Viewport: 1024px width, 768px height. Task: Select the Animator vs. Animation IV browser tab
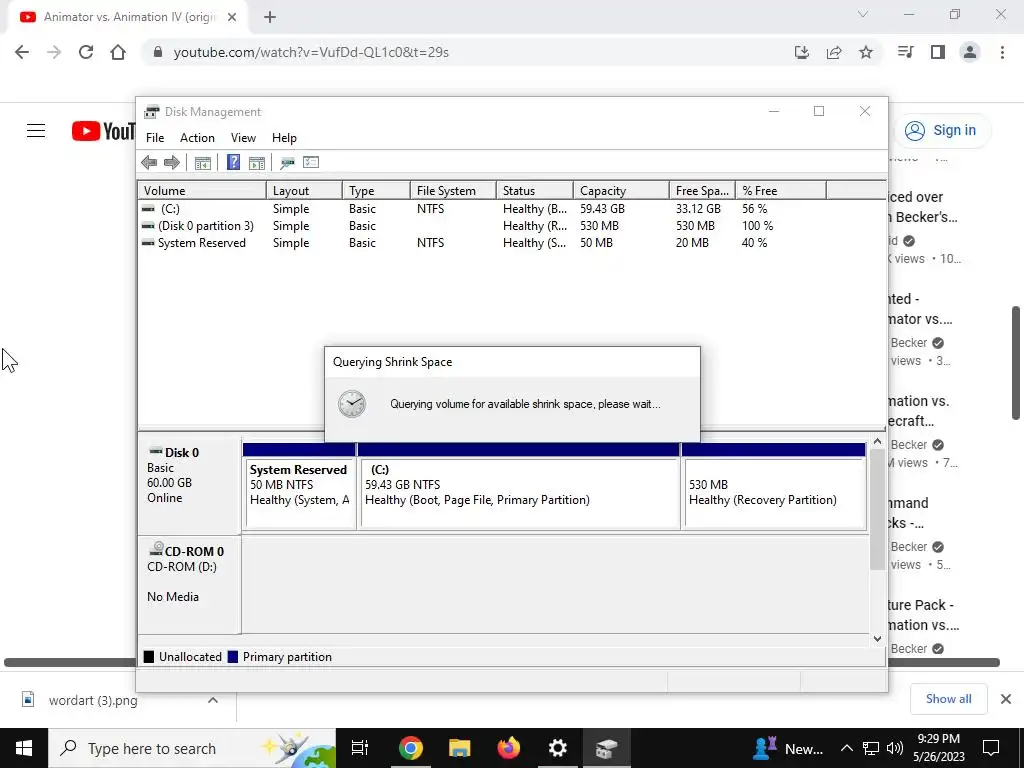coord(127,17)
